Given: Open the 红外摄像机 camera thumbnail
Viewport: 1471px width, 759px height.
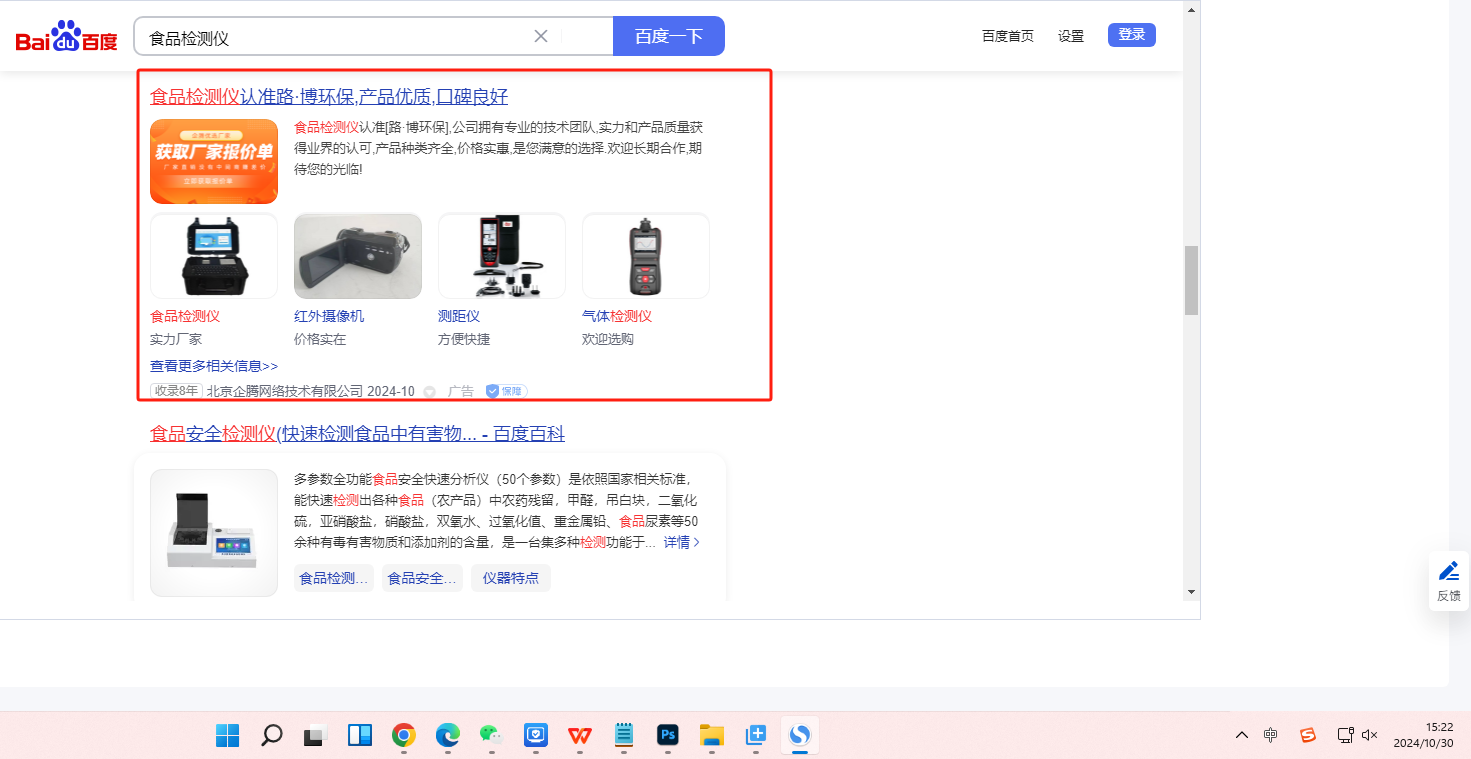Looking at the screenshot, I should (358, 256).
